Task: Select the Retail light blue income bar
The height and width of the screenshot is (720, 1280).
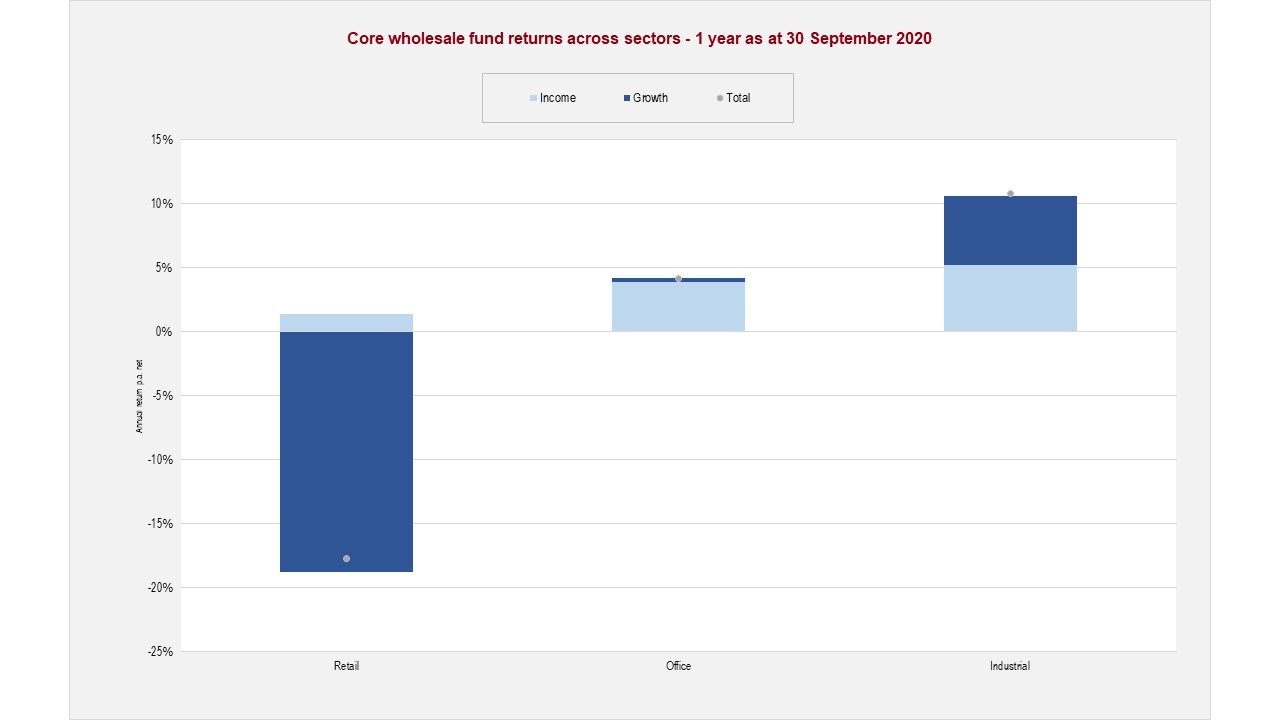Action: [x=346, y=322]
